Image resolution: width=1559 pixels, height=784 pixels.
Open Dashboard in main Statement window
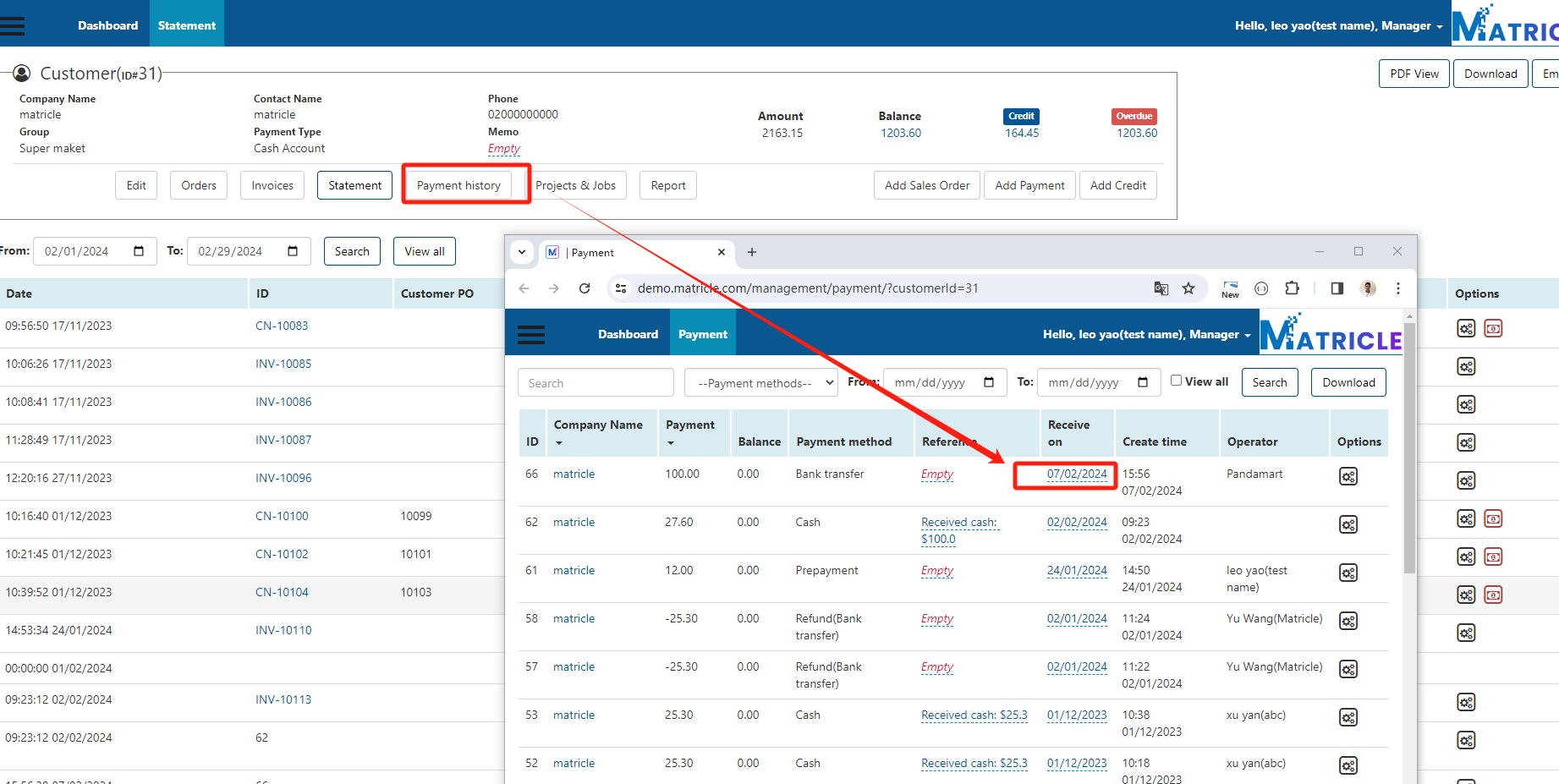click(108, 25)
